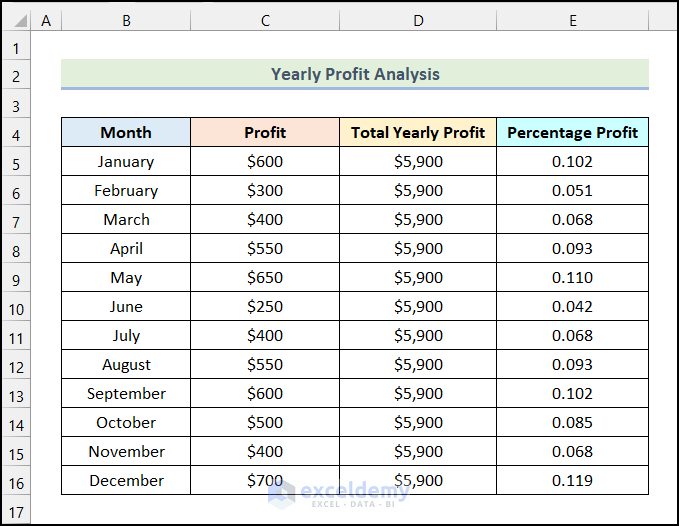Select column D header
The width and height of the screenshot is (679, 526).
coord(417,20)
